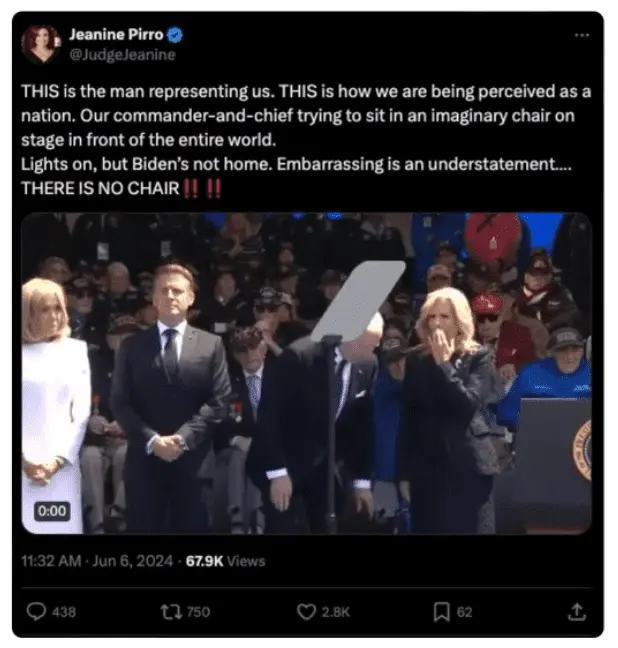Click the 750 reposts count

[198, 612]
